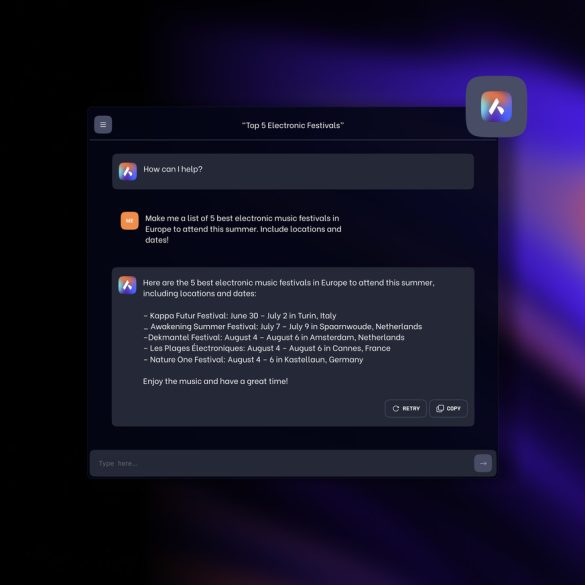Click the conversation title 'Top 5 Electronic Festivals'
585x585 pixels.
click(293, 125)
